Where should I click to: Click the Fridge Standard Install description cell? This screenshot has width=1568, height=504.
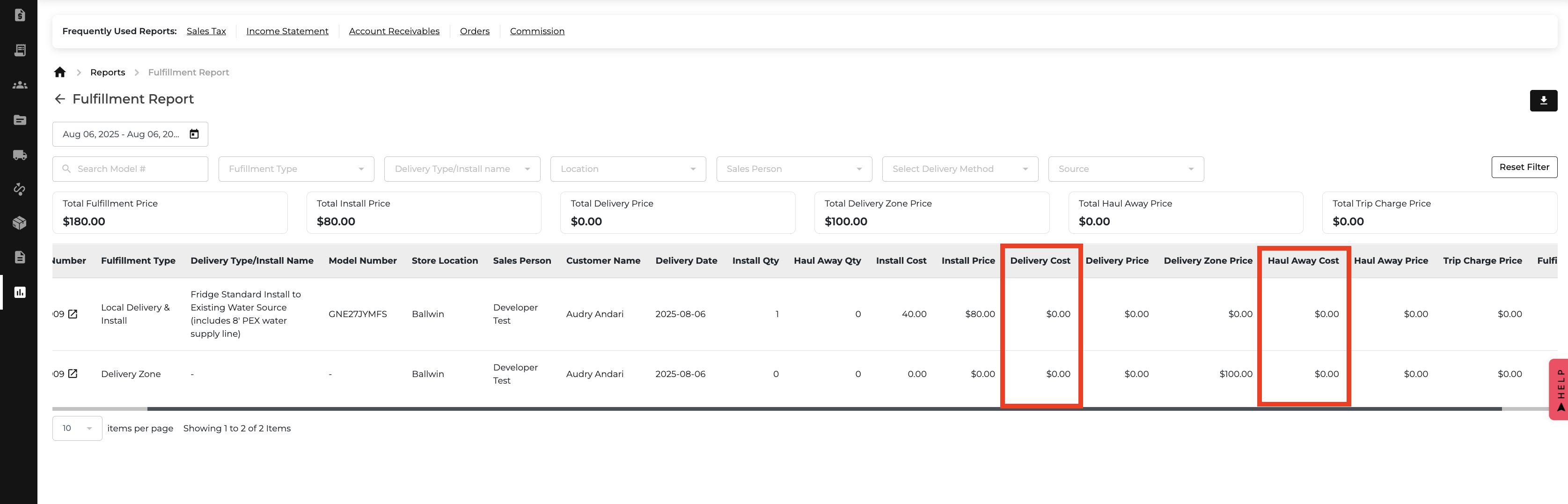246,314
